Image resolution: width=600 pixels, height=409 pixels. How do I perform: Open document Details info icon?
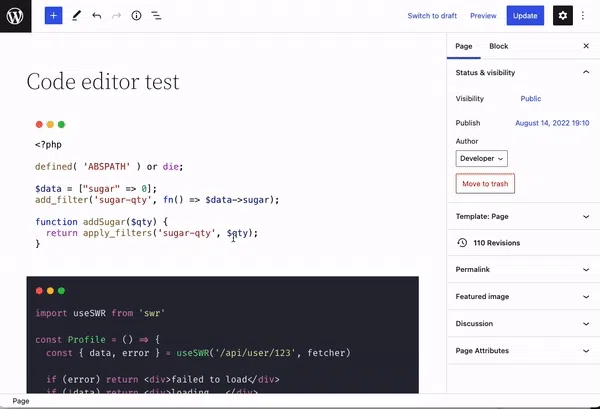tap(136, 16)
